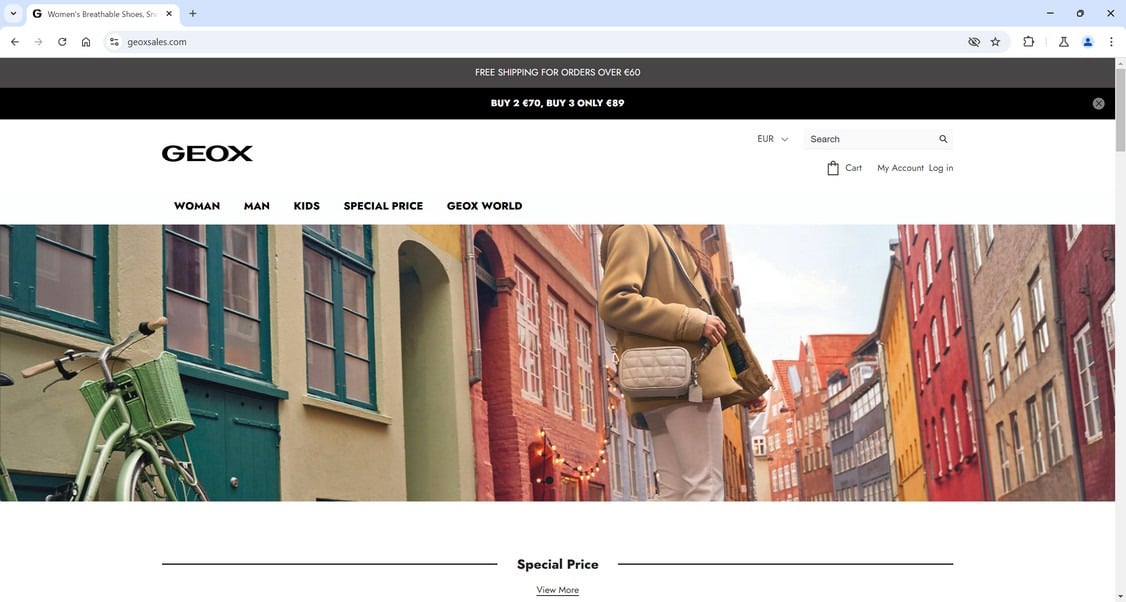The image size is (1126, 602).
Task: Dismiss the black promo banner
Action: pos(1098,103)
